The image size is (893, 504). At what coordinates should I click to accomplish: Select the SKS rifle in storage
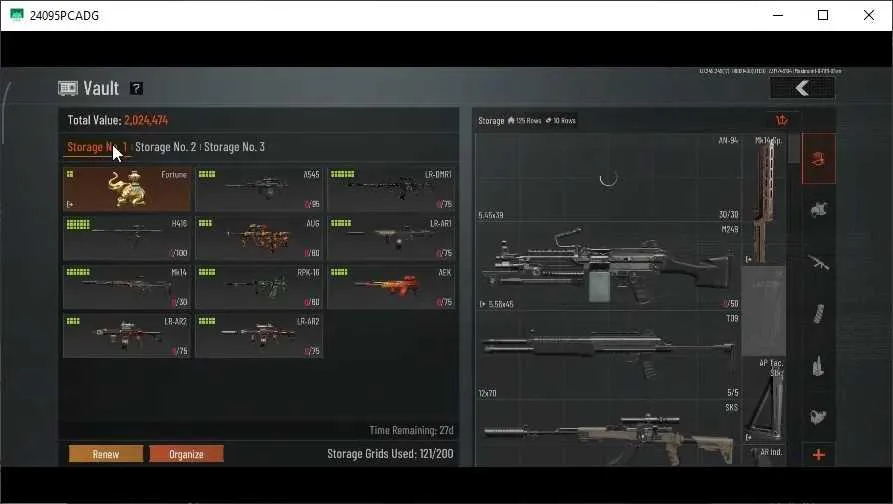pos(608,434)
